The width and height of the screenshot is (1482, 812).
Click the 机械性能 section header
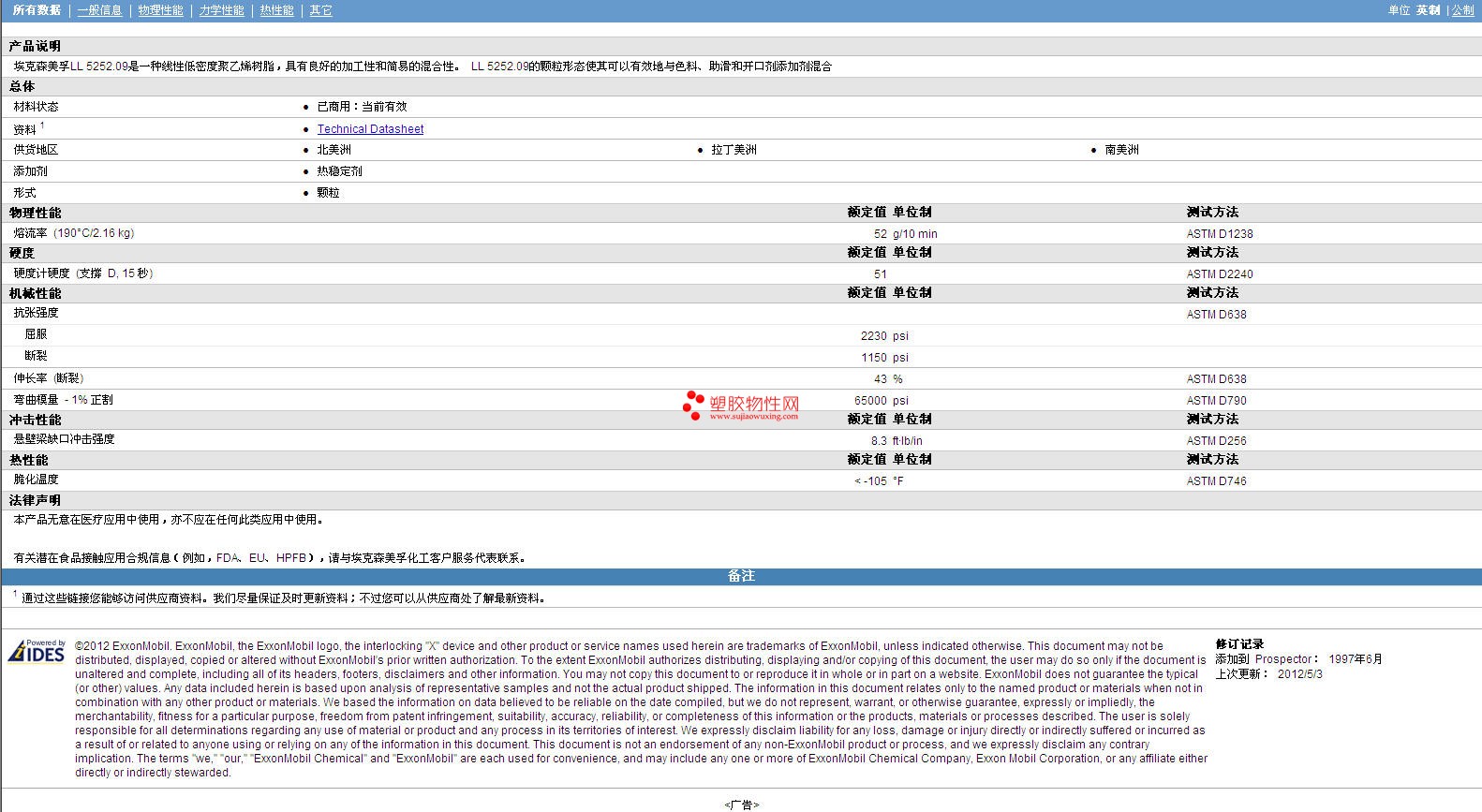[35, 293]
